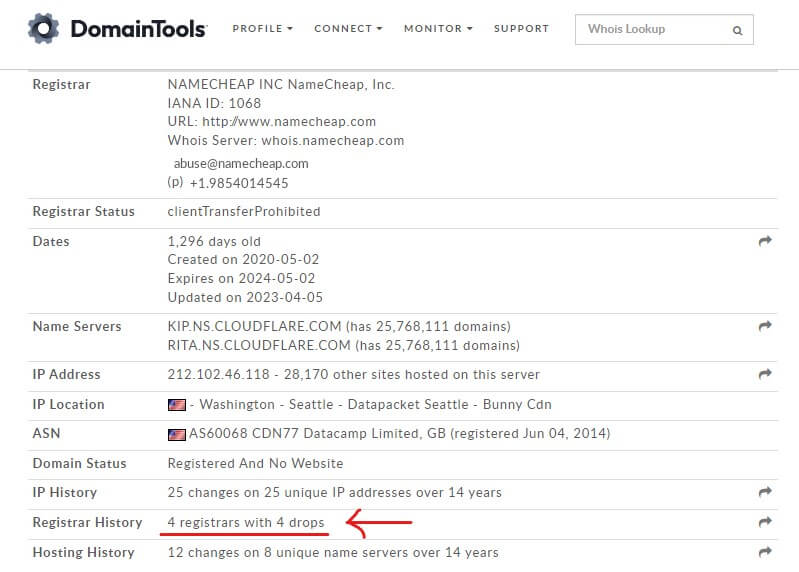Click the arrow icon beside IP Address
The width and height of the screenshot is (799, 572).
[x=765, y=374]
